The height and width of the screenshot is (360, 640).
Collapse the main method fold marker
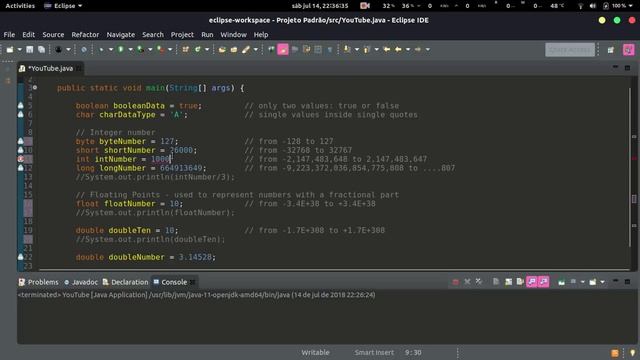pyautogui.click(x=35, y=88)
